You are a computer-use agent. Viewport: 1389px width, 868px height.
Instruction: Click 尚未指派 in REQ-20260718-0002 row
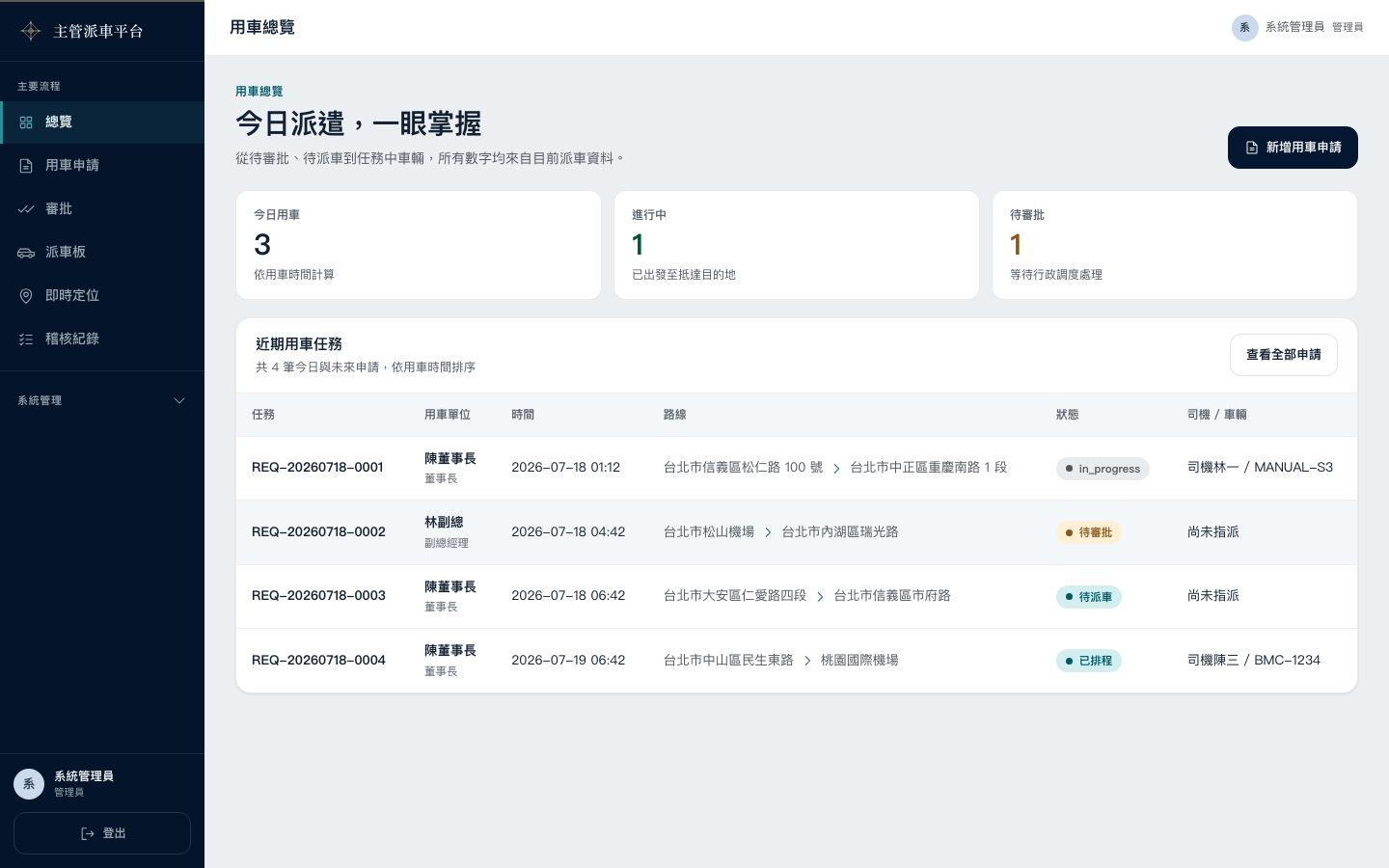[1213, 532]
